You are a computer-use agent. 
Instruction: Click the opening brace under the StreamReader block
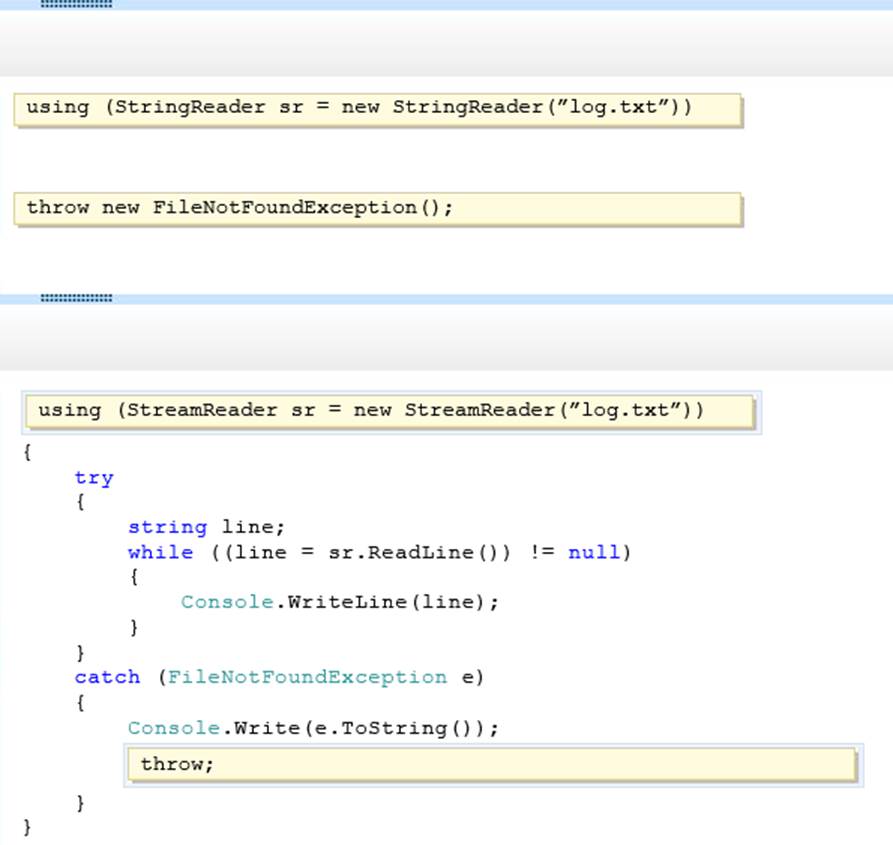27,452
